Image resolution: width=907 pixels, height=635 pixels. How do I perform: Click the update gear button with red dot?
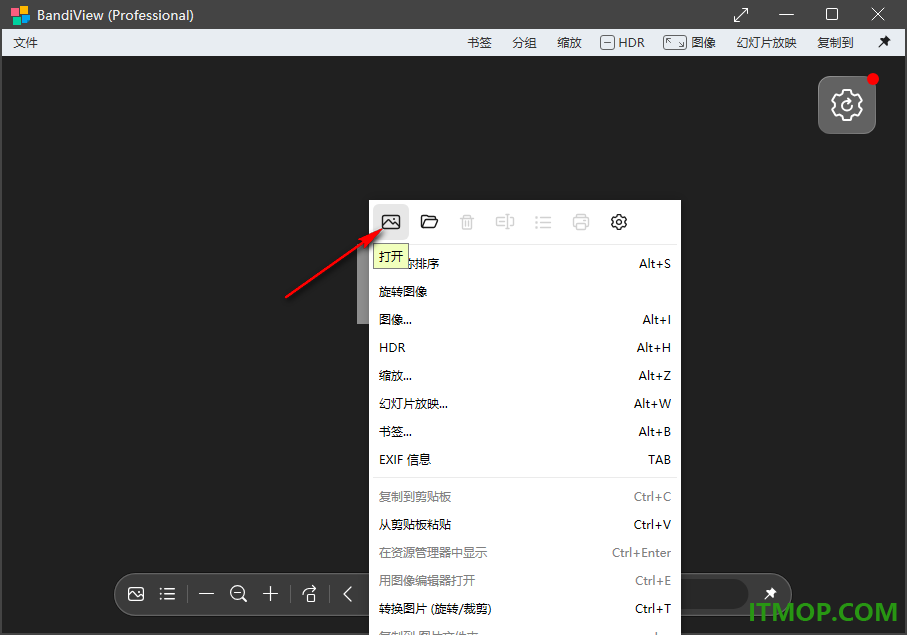pyautogui.click(x=847, y=105)
